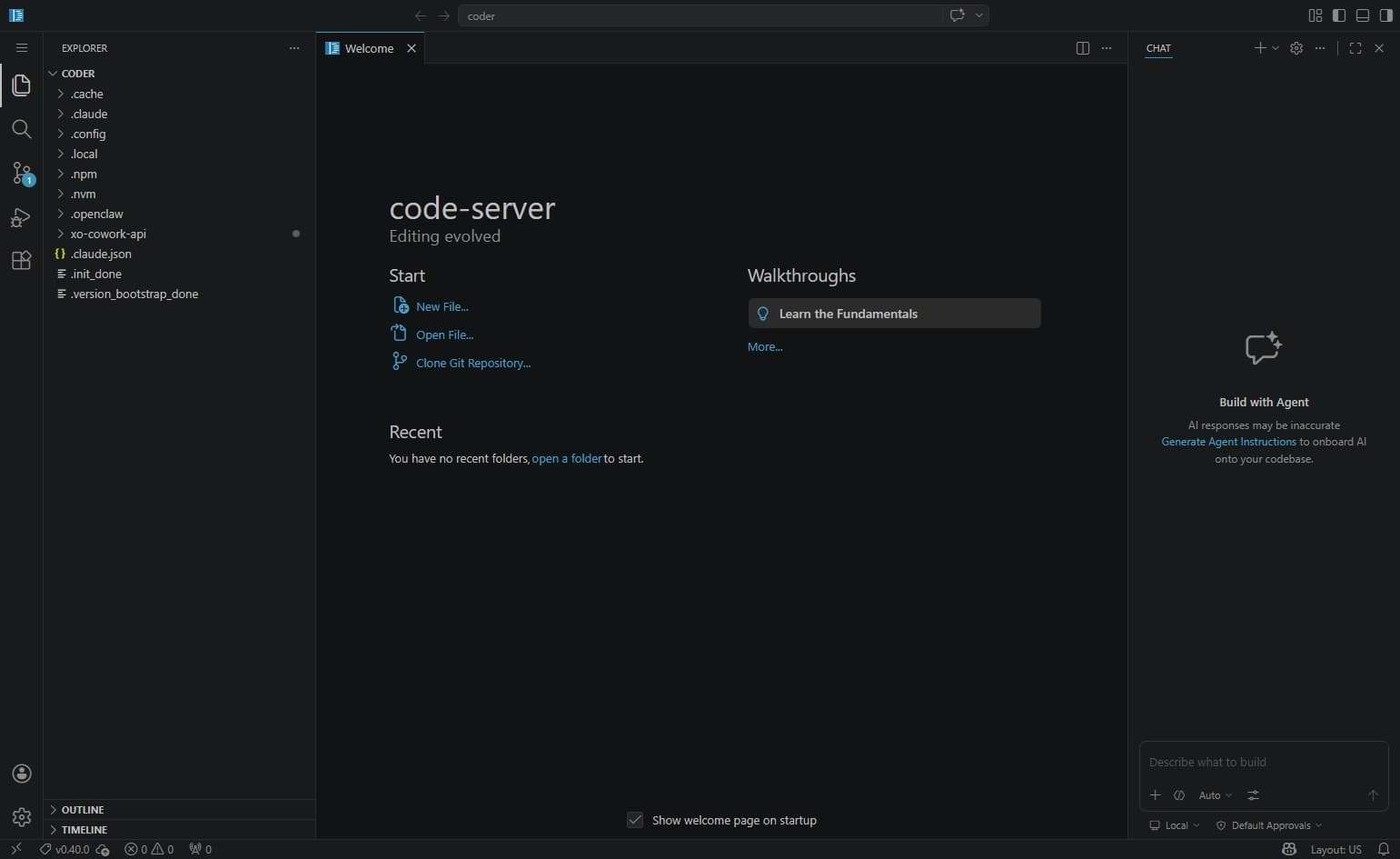This screenshot has width=1400, height=859.
Task: Split the editor to the right
Action: coord(1082,48)
